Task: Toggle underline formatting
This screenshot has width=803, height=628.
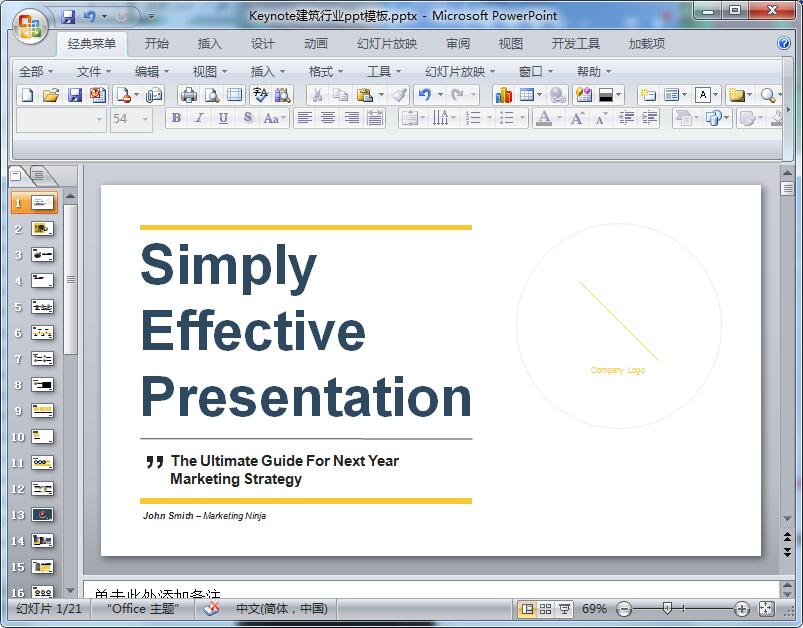Action: click(x=223, y=119)
